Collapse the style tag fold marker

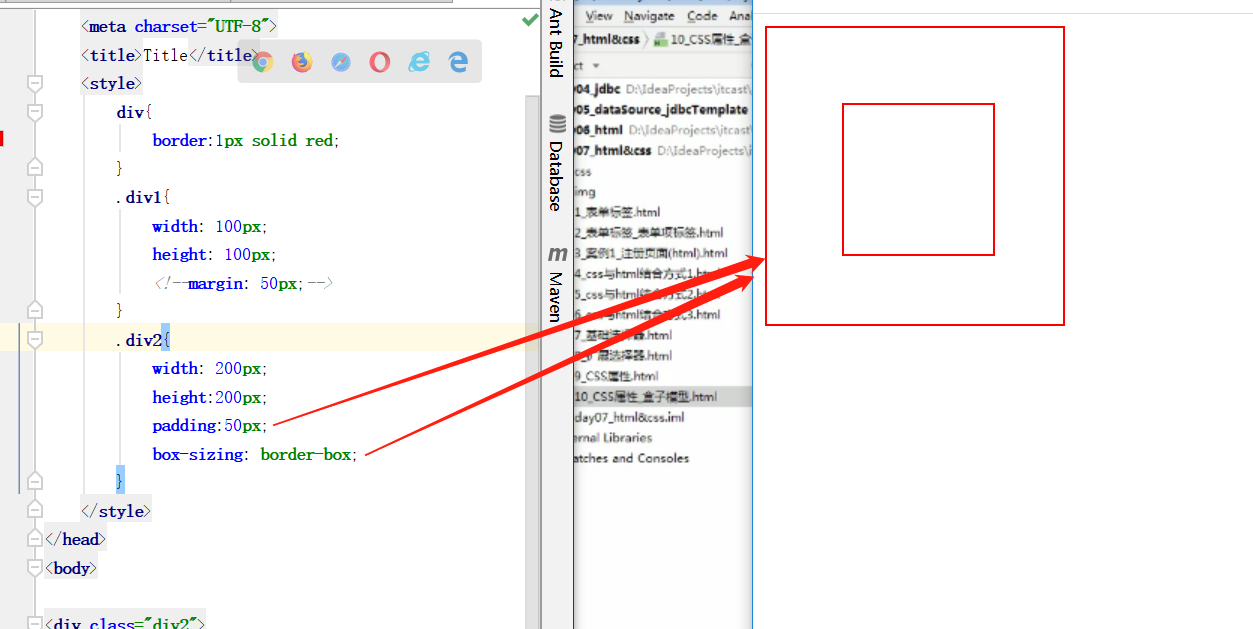coord(35,83)
